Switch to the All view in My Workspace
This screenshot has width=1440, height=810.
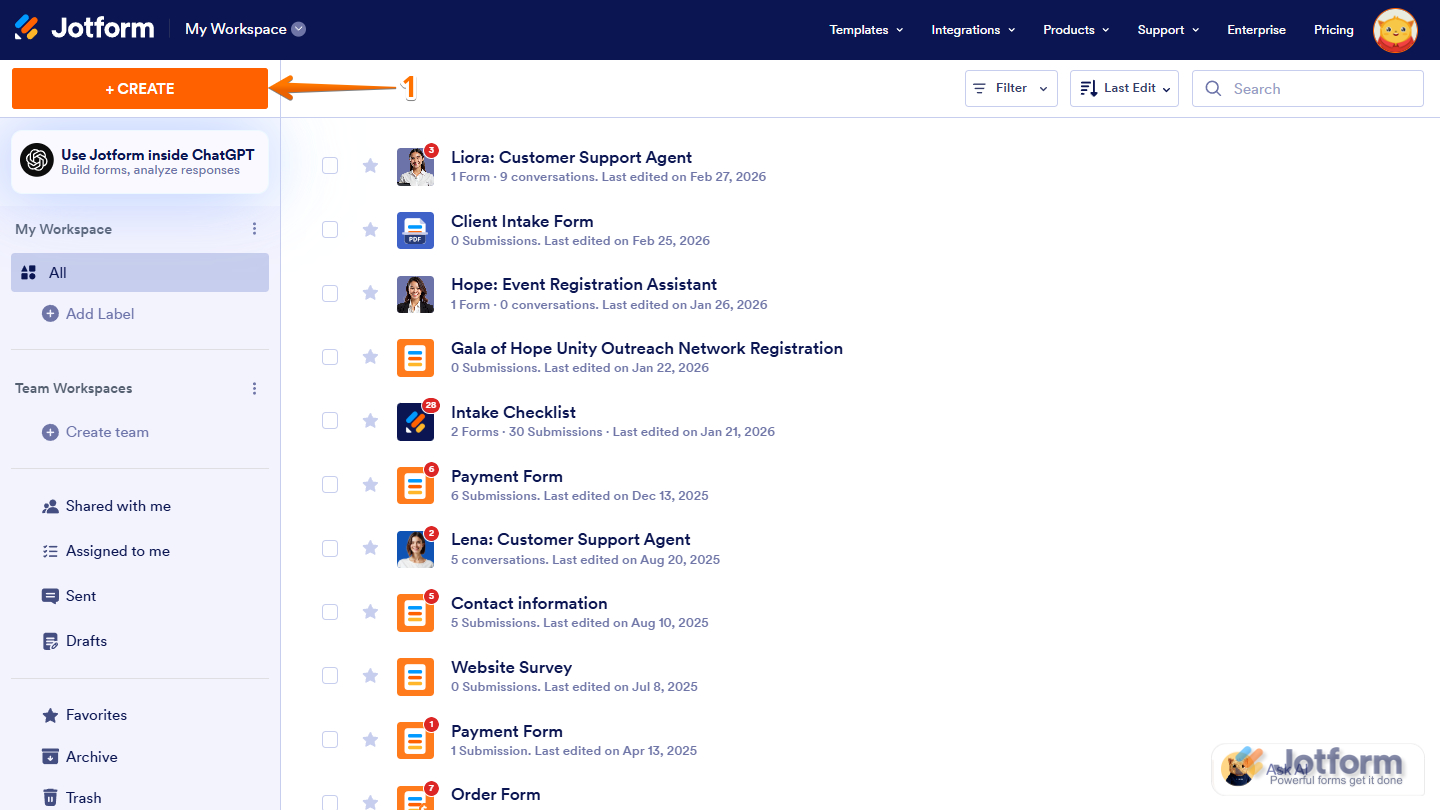(x=57, y=272)
